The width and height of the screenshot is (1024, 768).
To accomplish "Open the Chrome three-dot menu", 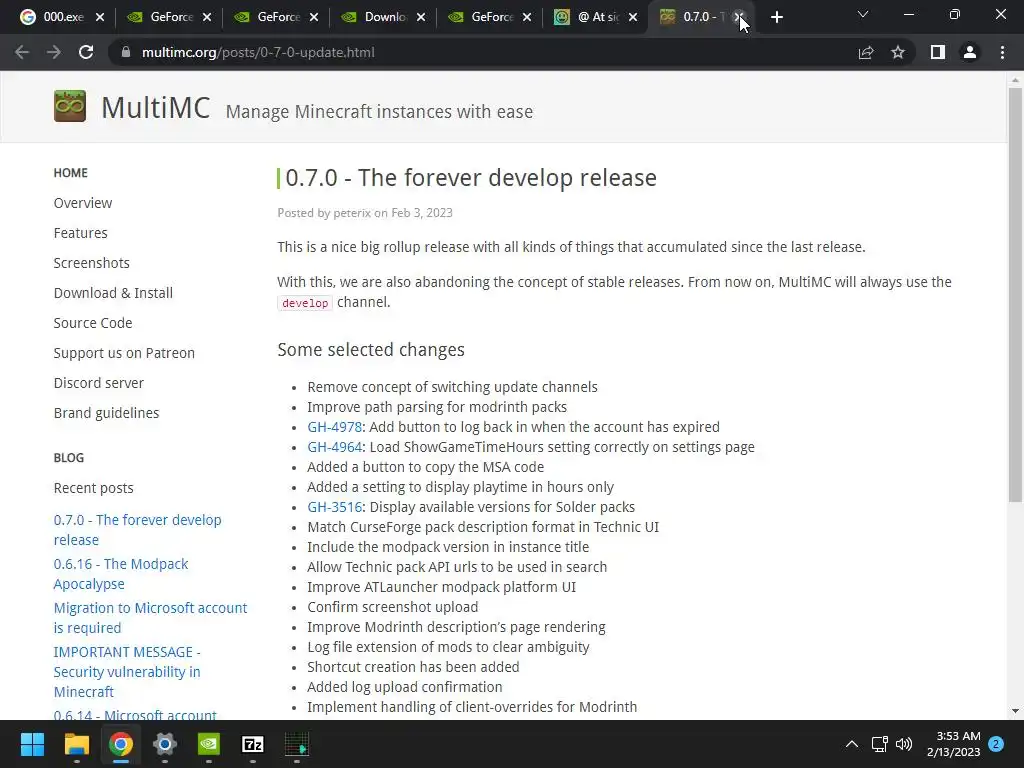I will pos(1002,52).
